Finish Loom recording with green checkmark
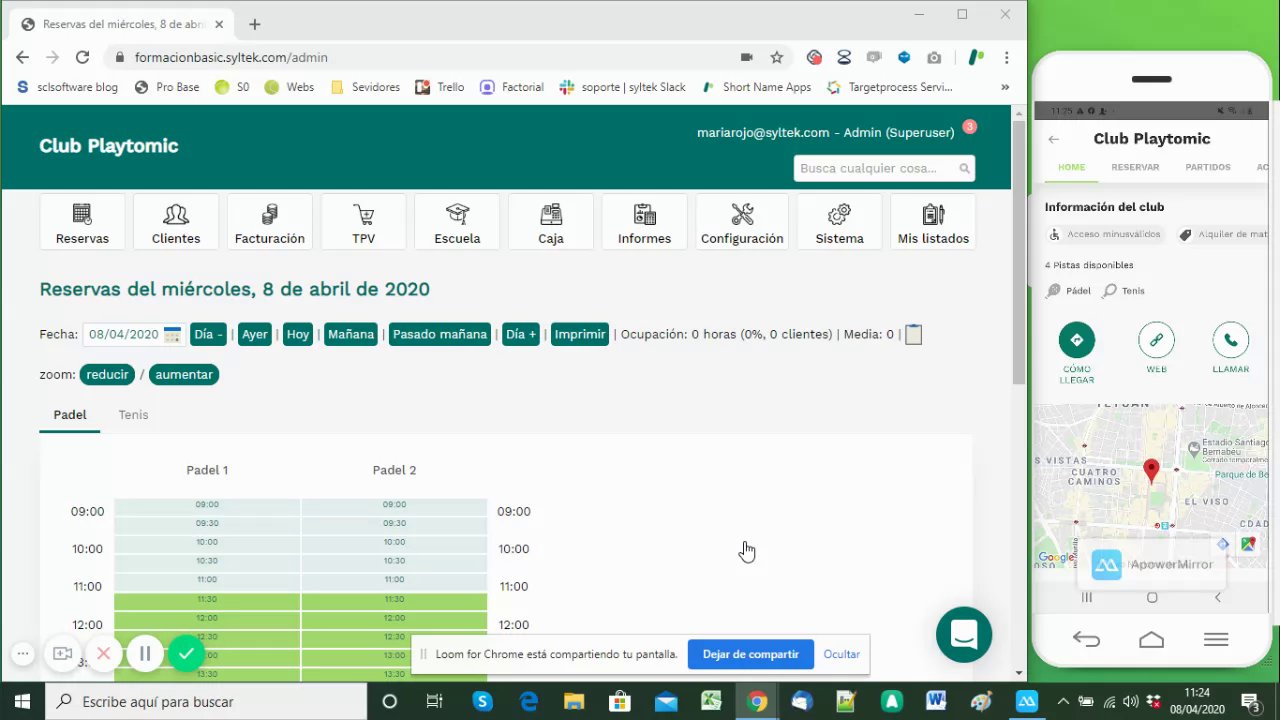The height and width of the screenshot is (720, 1280). [x=186, y=654]
